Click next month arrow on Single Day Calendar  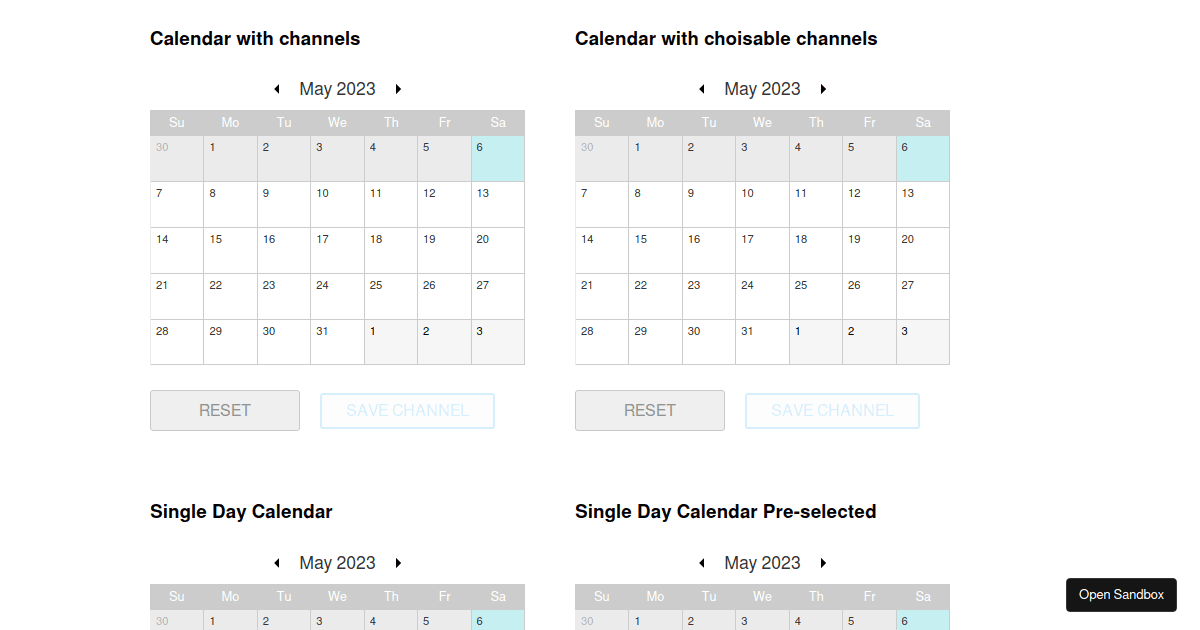pos(398,562)
